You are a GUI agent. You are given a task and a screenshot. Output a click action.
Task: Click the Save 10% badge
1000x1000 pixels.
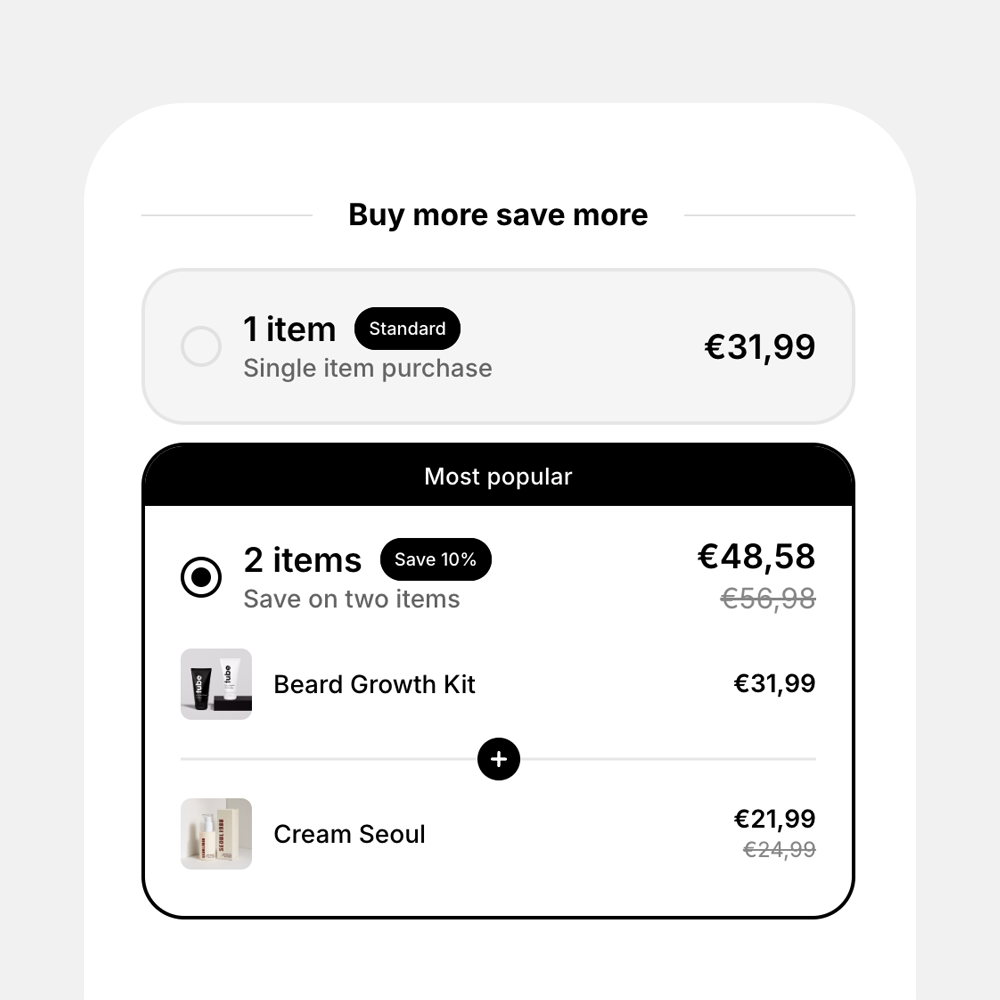click(x=436, y=559)
